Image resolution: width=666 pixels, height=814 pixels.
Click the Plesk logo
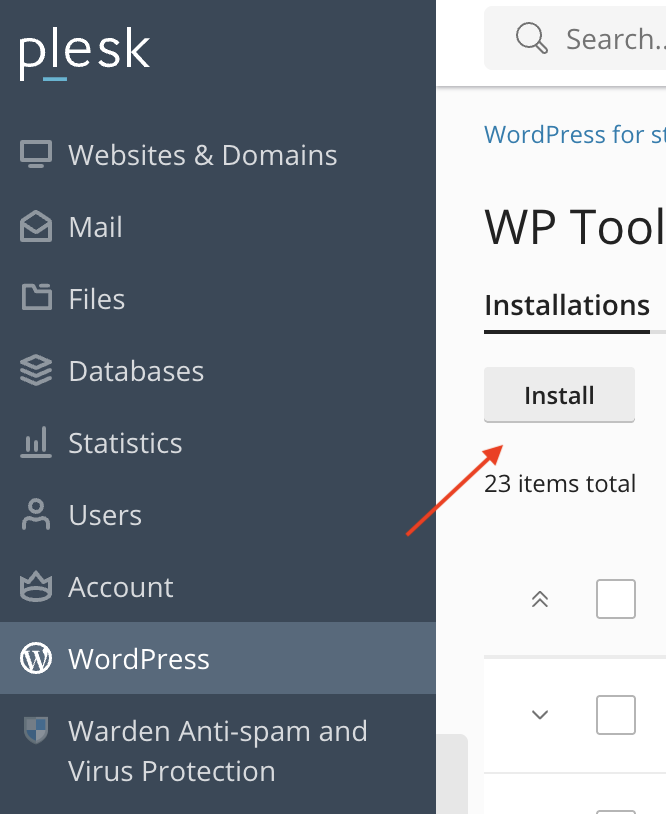84,52
